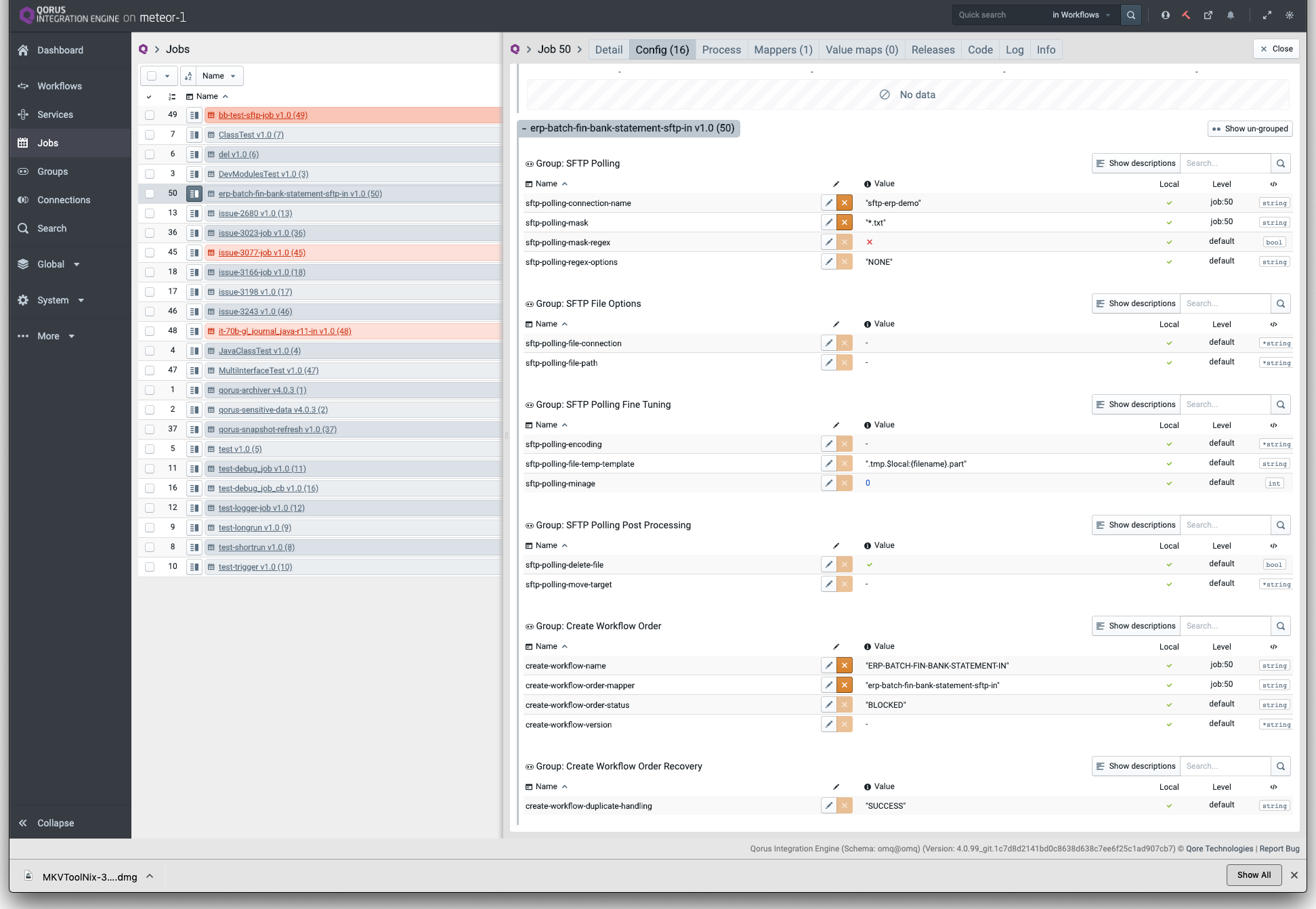Open the Name sort dropdown above the jobs list
This screenshot has height=909, width=1316.
(219, 76)
